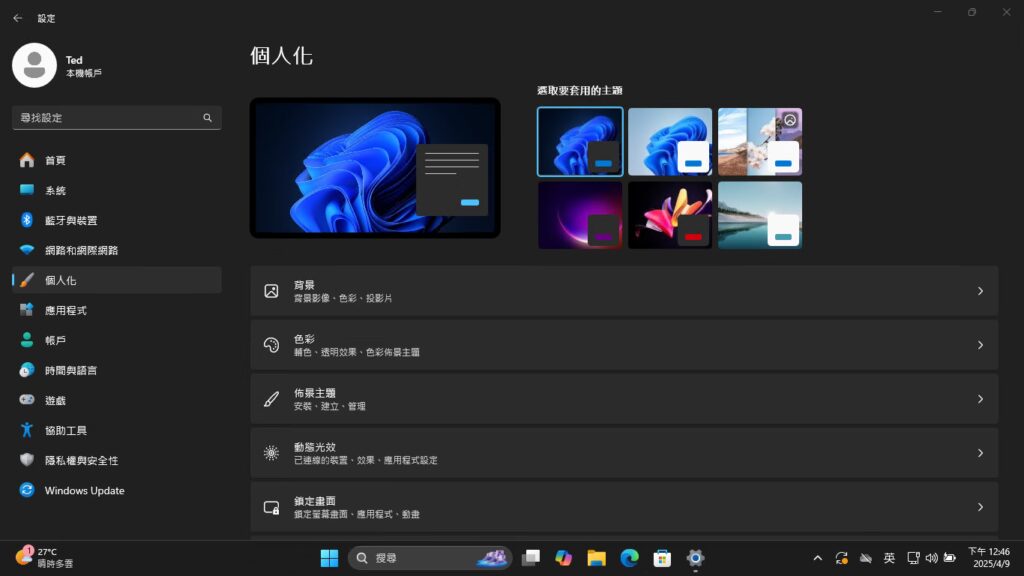Open 隱私權與安全性 (Privacy & security) settings

tap(85, 460)
